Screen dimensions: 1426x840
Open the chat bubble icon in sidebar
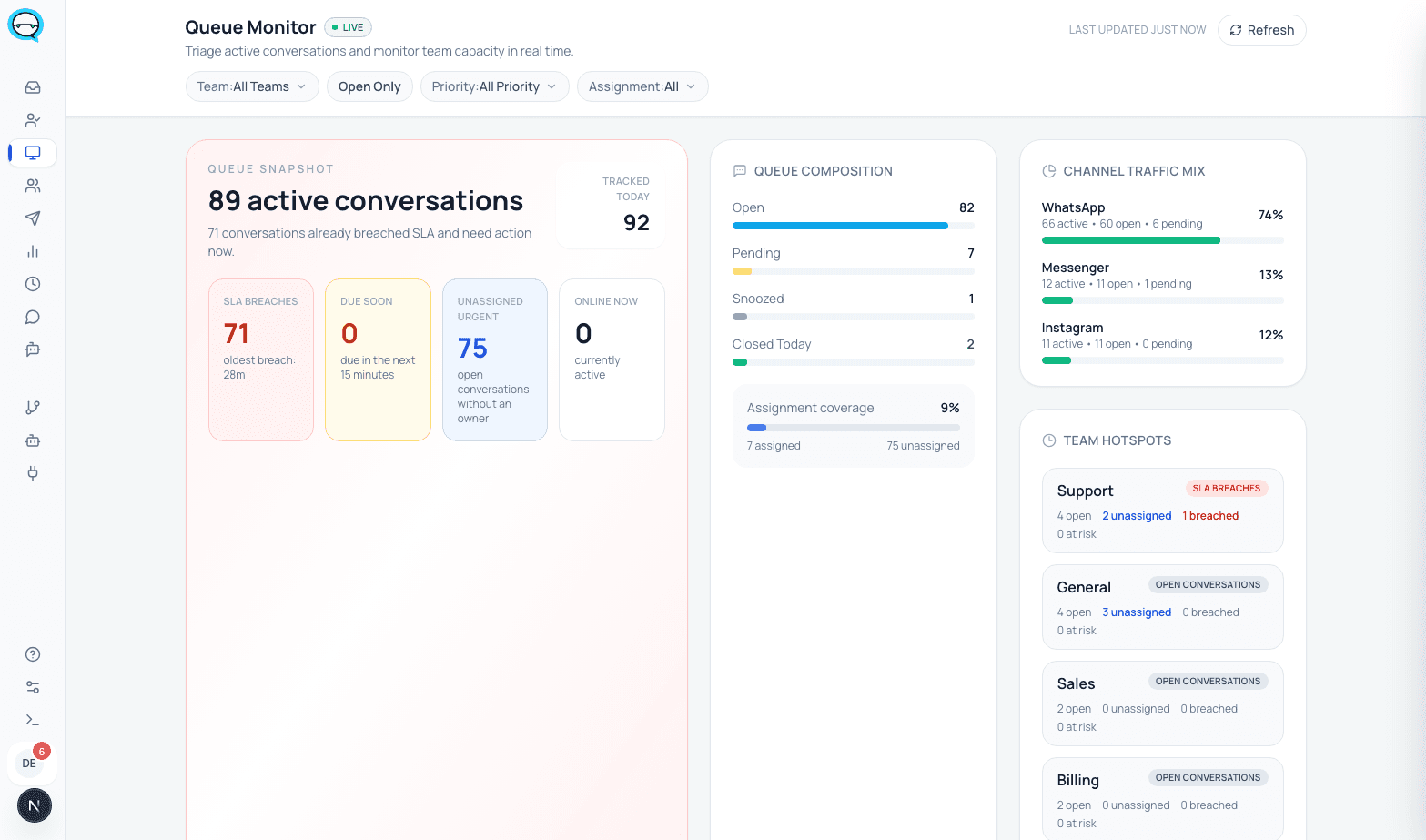pos(33,317)
